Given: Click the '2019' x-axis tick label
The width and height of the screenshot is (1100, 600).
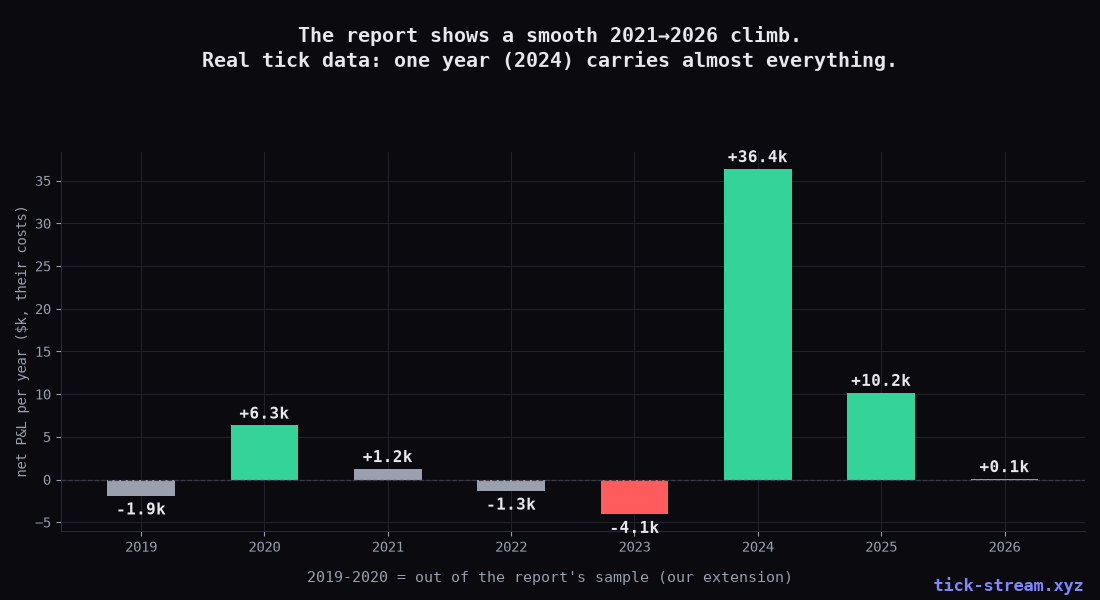Looking at the screenshot, I should click(x=141, y=547).
